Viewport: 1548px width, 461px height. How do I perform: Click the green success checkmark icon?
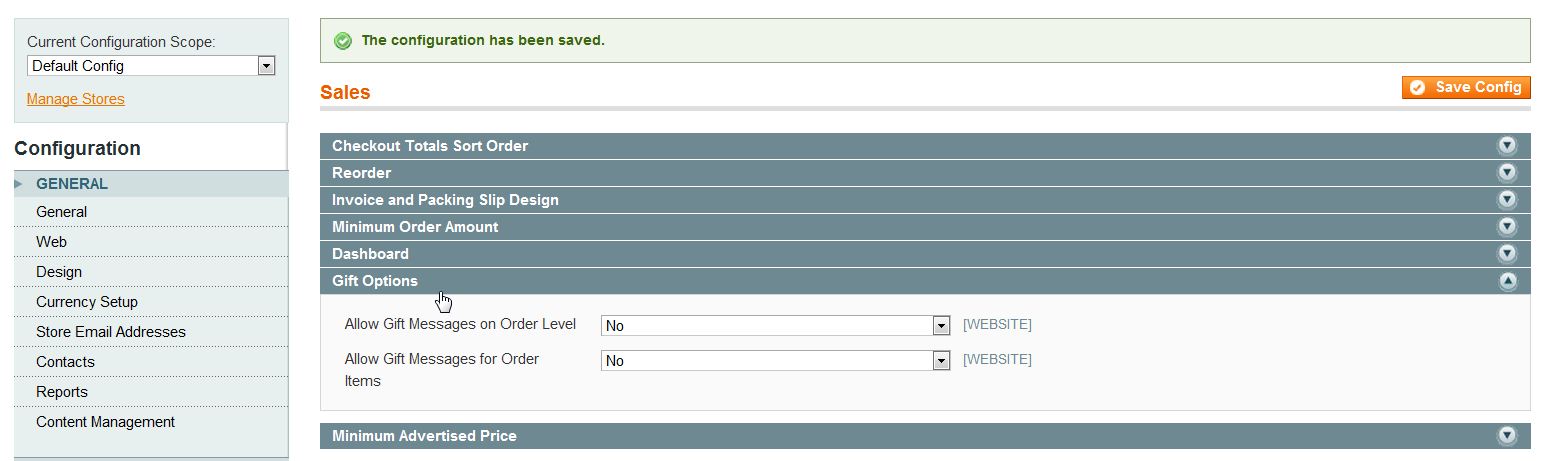[x=343, y=41]
